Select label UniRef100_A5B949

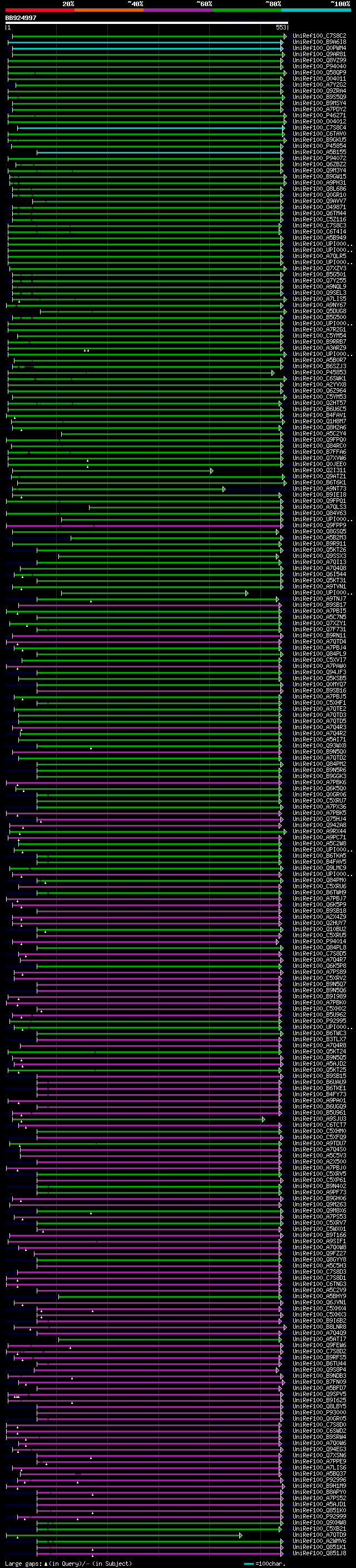[319, 238]
